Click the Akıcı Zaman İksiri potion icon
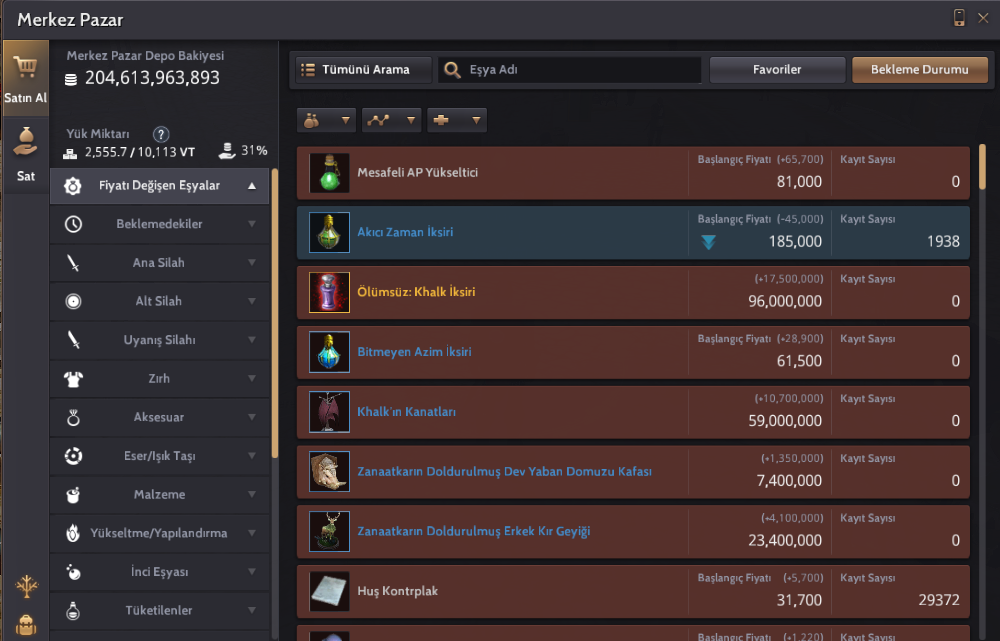Screen dimensions: 1000x641 pyautogui.click(x=329, y=232)
